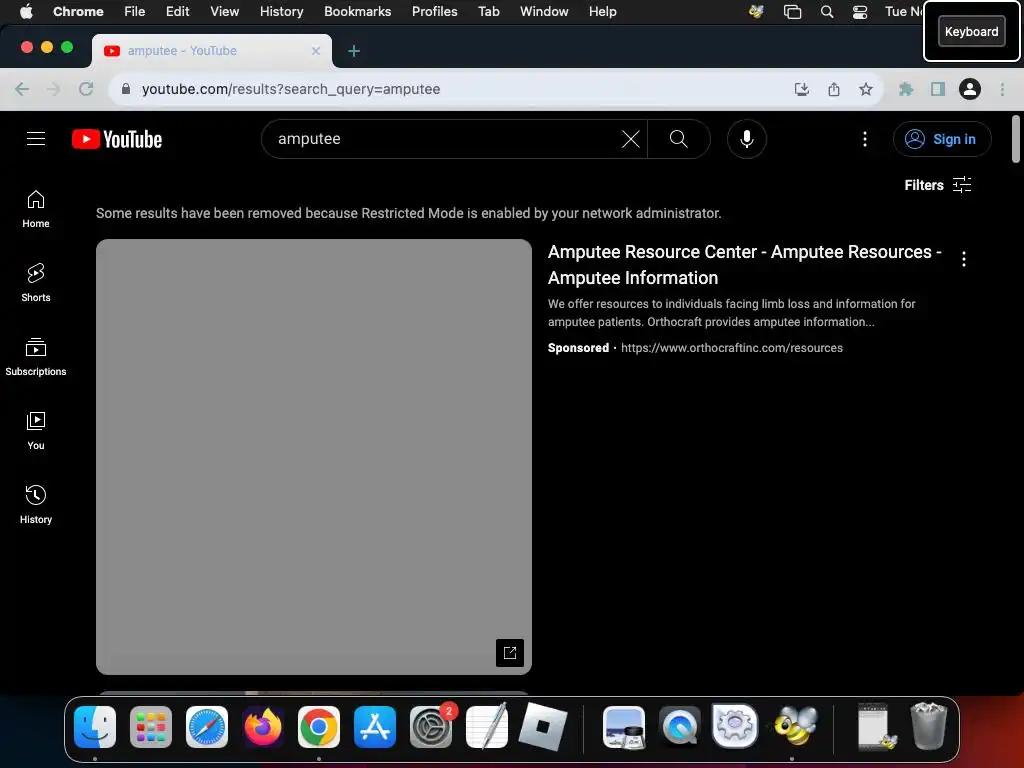The image size is (1024, 768).
Task: Open the File menu
Action: (x=135, y=12)
